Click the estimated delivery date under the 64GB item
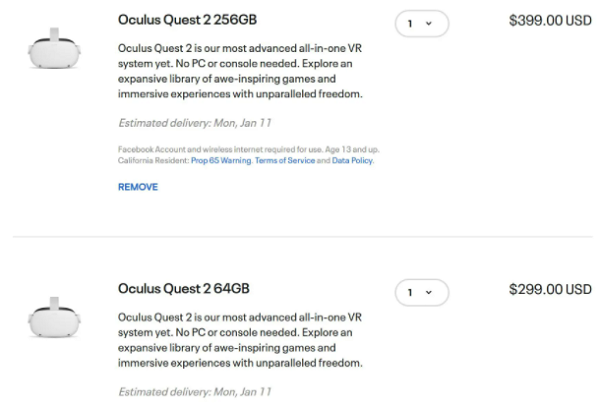The width and height of the screenshot is (600, 404). (195, 392)
